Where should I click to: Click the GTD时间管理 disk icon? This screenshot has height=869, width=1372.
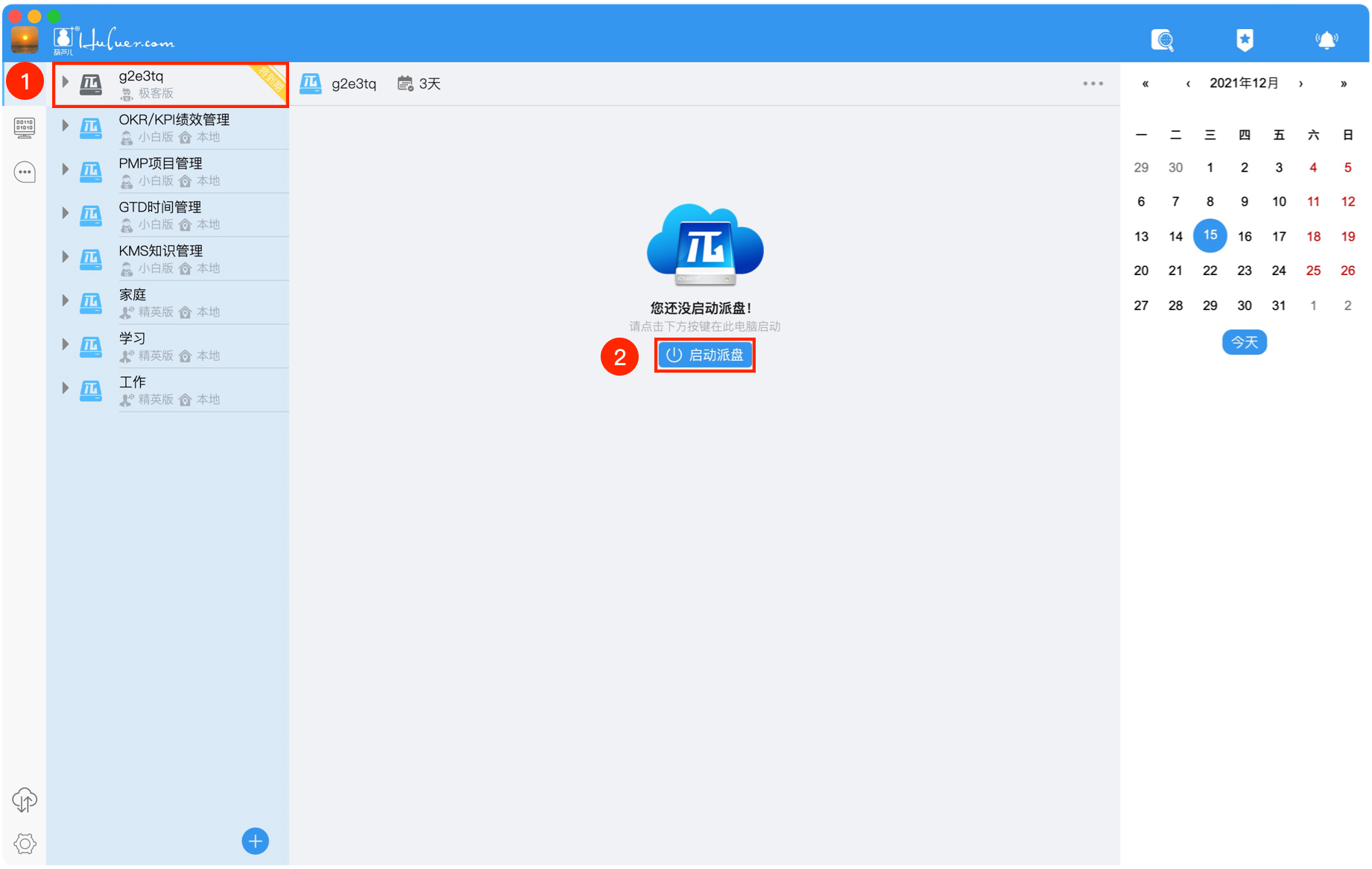[x=91, y=215]
